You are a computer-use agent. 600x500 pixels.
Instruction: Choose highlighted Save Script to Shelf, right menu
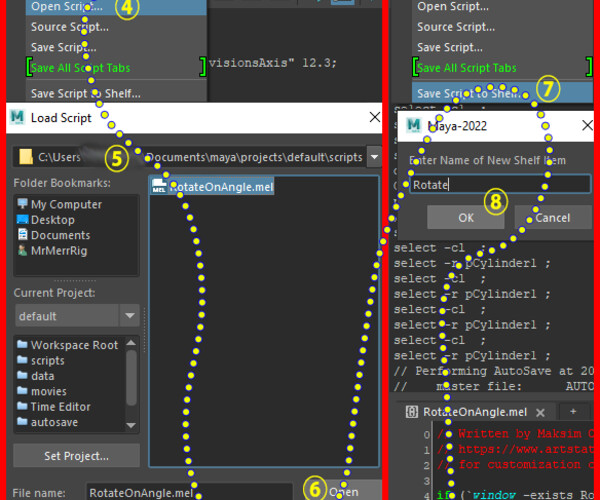click(x=502, y=93)
